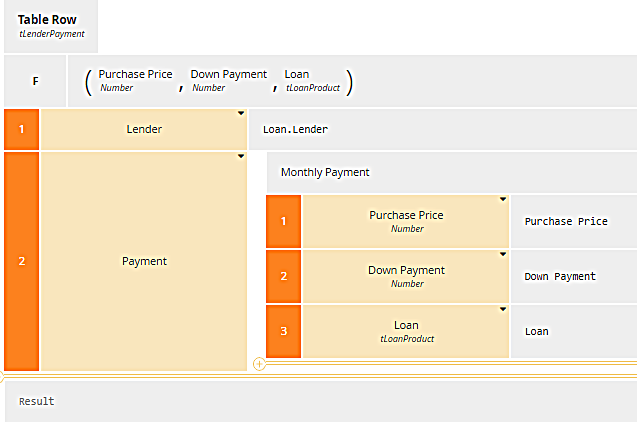Viewport: 637px width, 422px height.
Task: Expand nested Down Payment row dropdown arrow
Action: [503, 255]
